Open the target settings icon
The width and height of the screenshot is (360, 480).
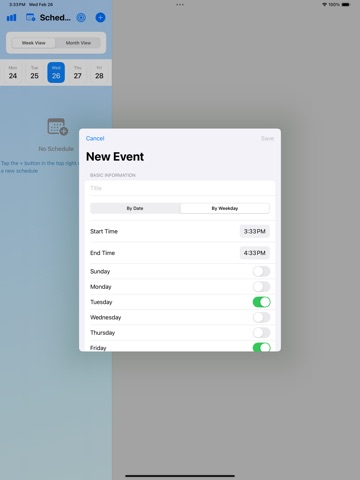click(81, 18)
